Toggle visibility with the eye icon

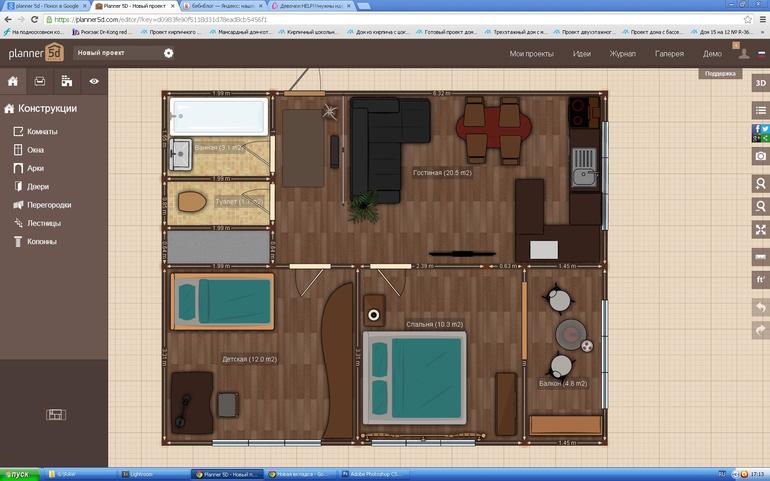click(x=94, y=81)
